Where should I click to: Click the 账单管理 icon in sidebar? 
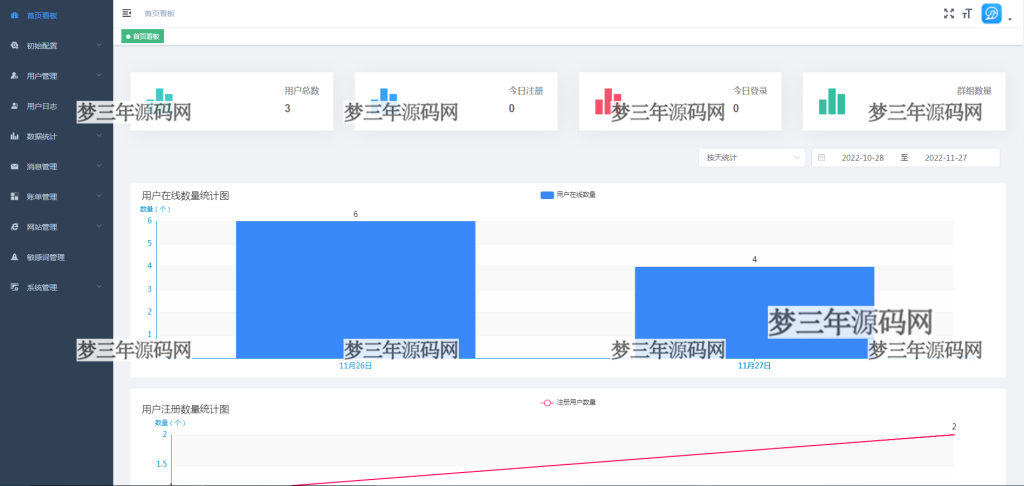coord(14,197)
